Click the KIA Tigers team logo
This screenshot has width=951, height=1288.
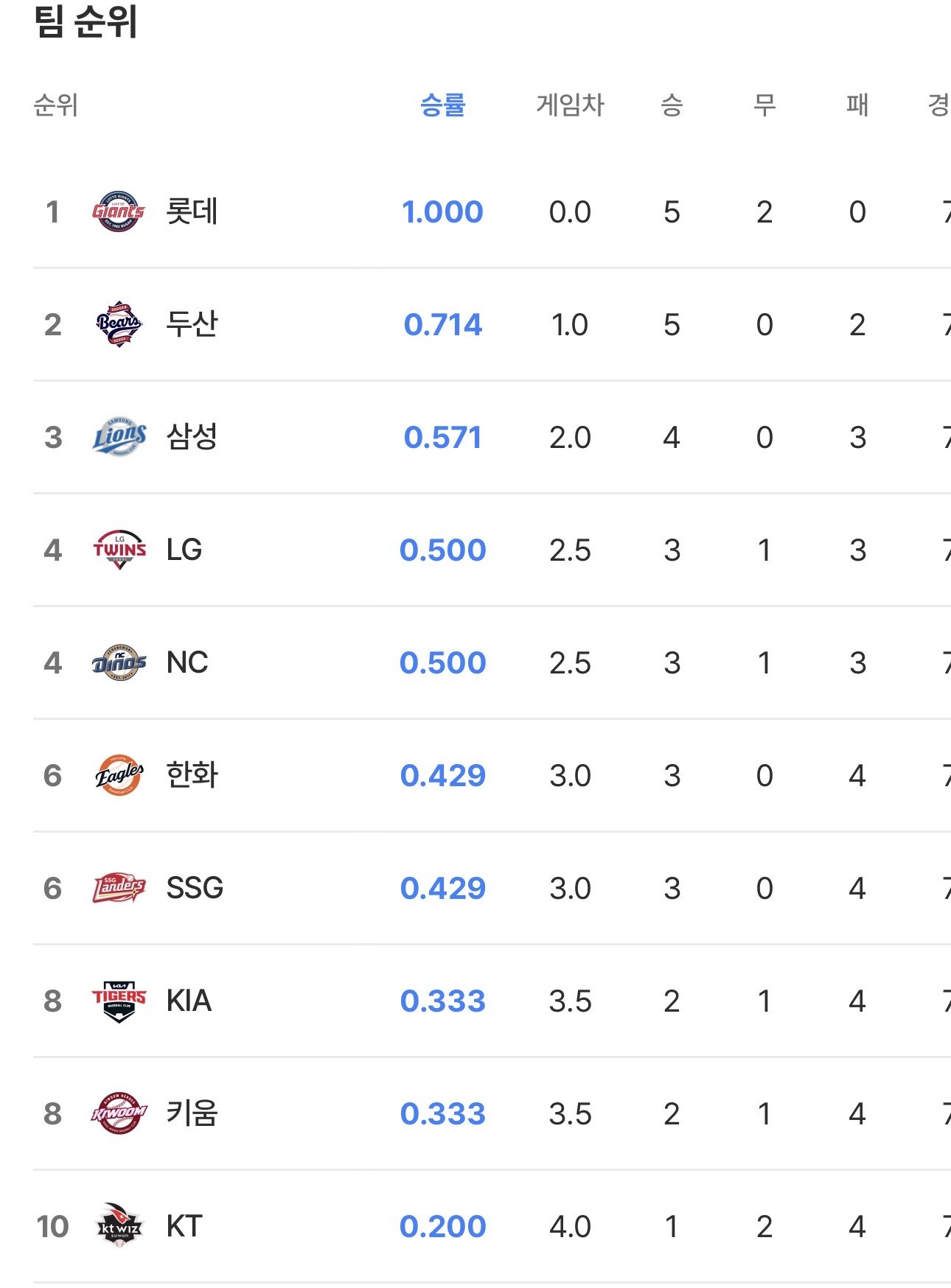click(119, 1001)
